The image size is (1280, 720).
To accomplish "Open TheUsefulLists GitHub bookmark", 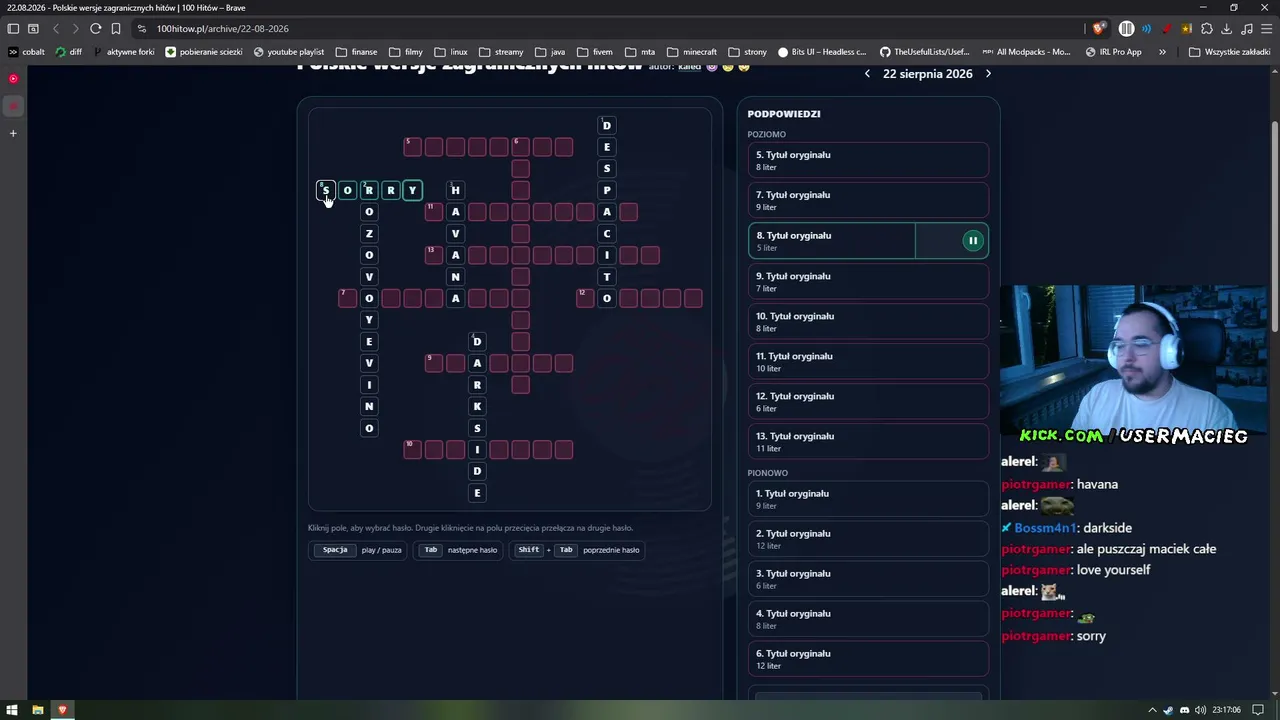I will tap(925, 52).
